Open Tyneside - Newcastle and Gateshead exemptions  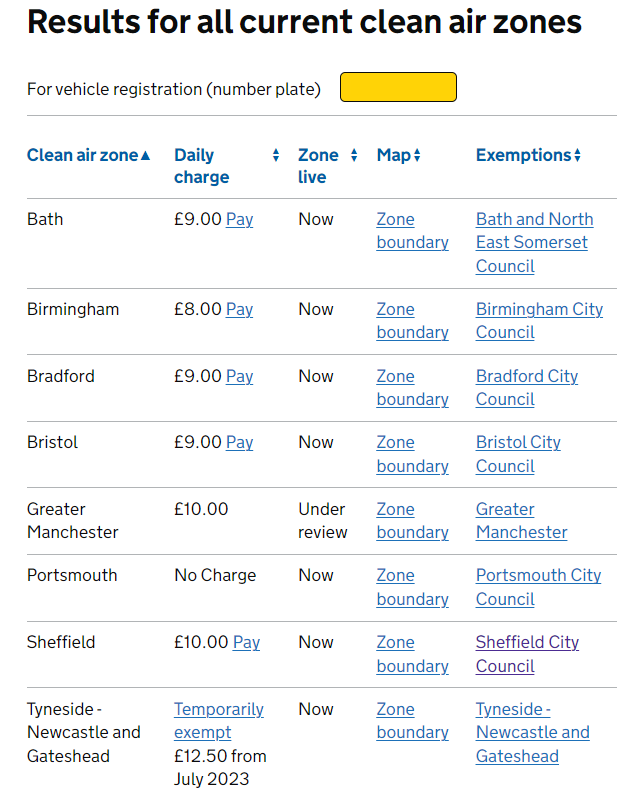[532, 732]
